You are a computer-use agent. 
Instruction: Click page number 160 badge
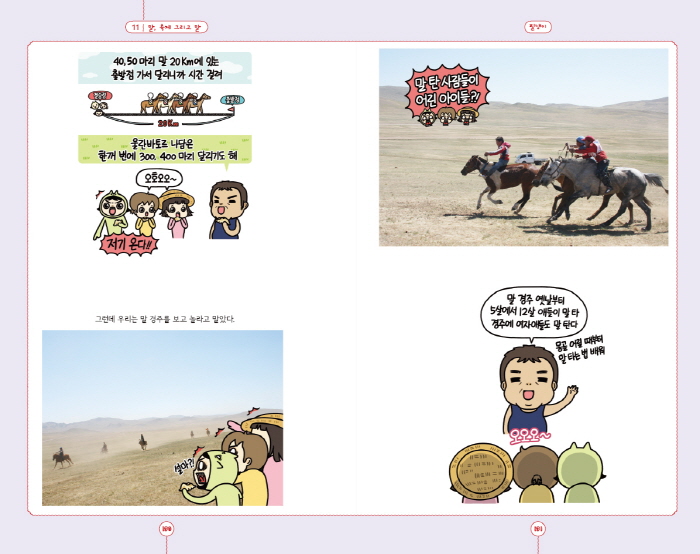tap(166, 528)
